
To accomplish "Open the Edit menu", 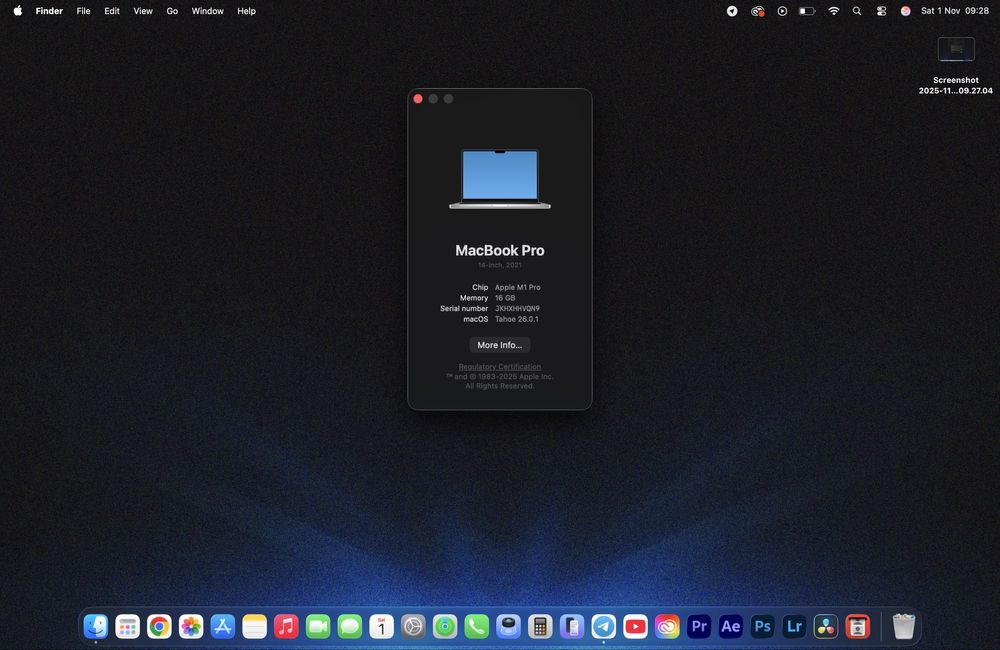I will 112,11.
